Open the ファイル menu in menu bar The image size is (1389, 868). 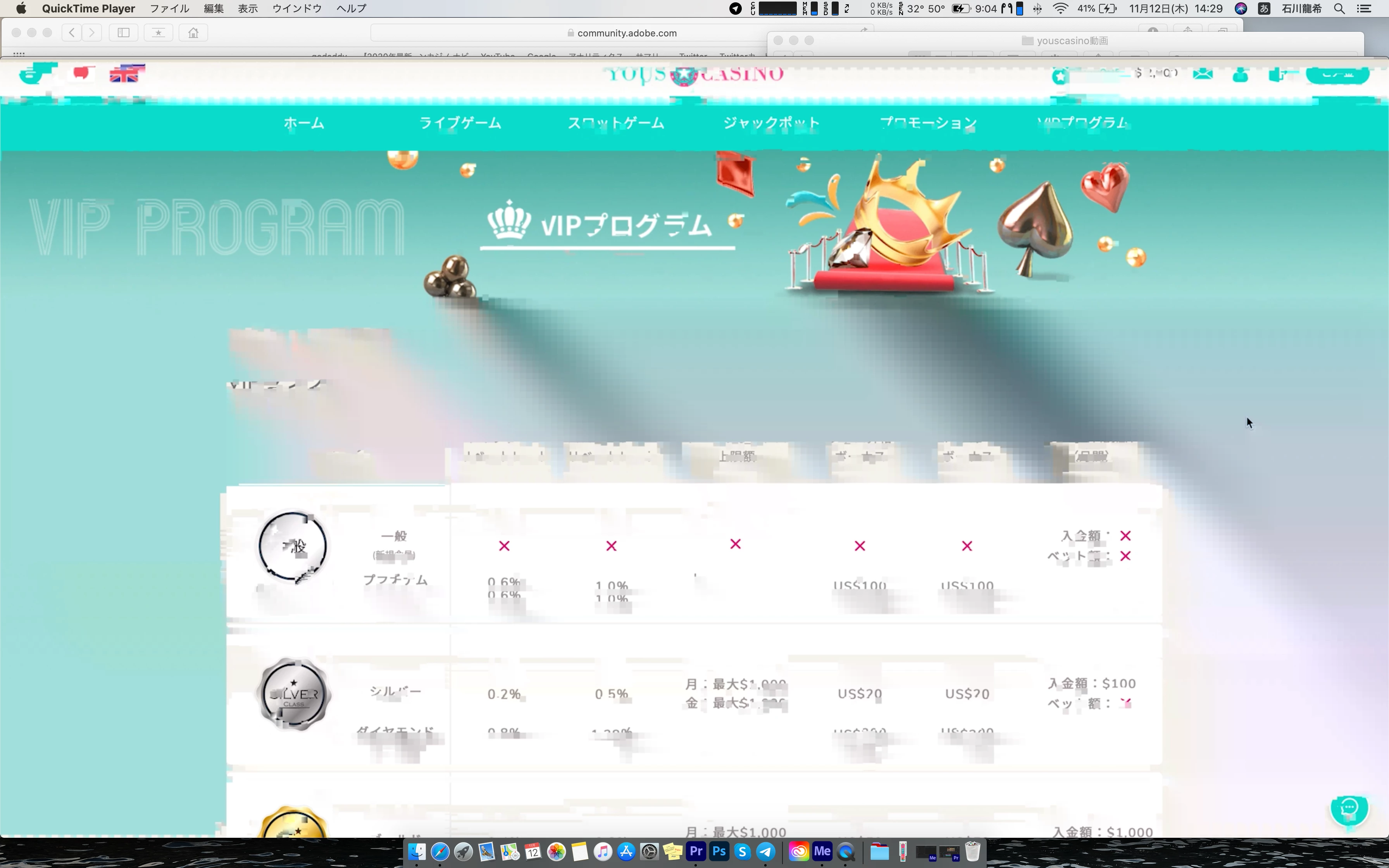coord(169,9)
